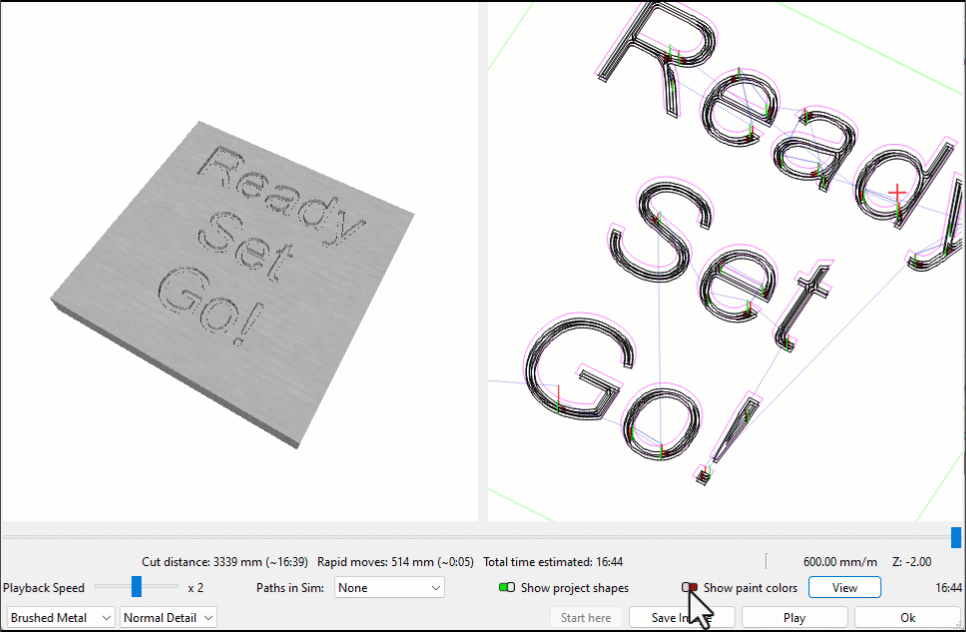Open the Paths in Sim dropdown
Image resolution: width=966 pixels, height=632 pixels.
coord(389,588)
